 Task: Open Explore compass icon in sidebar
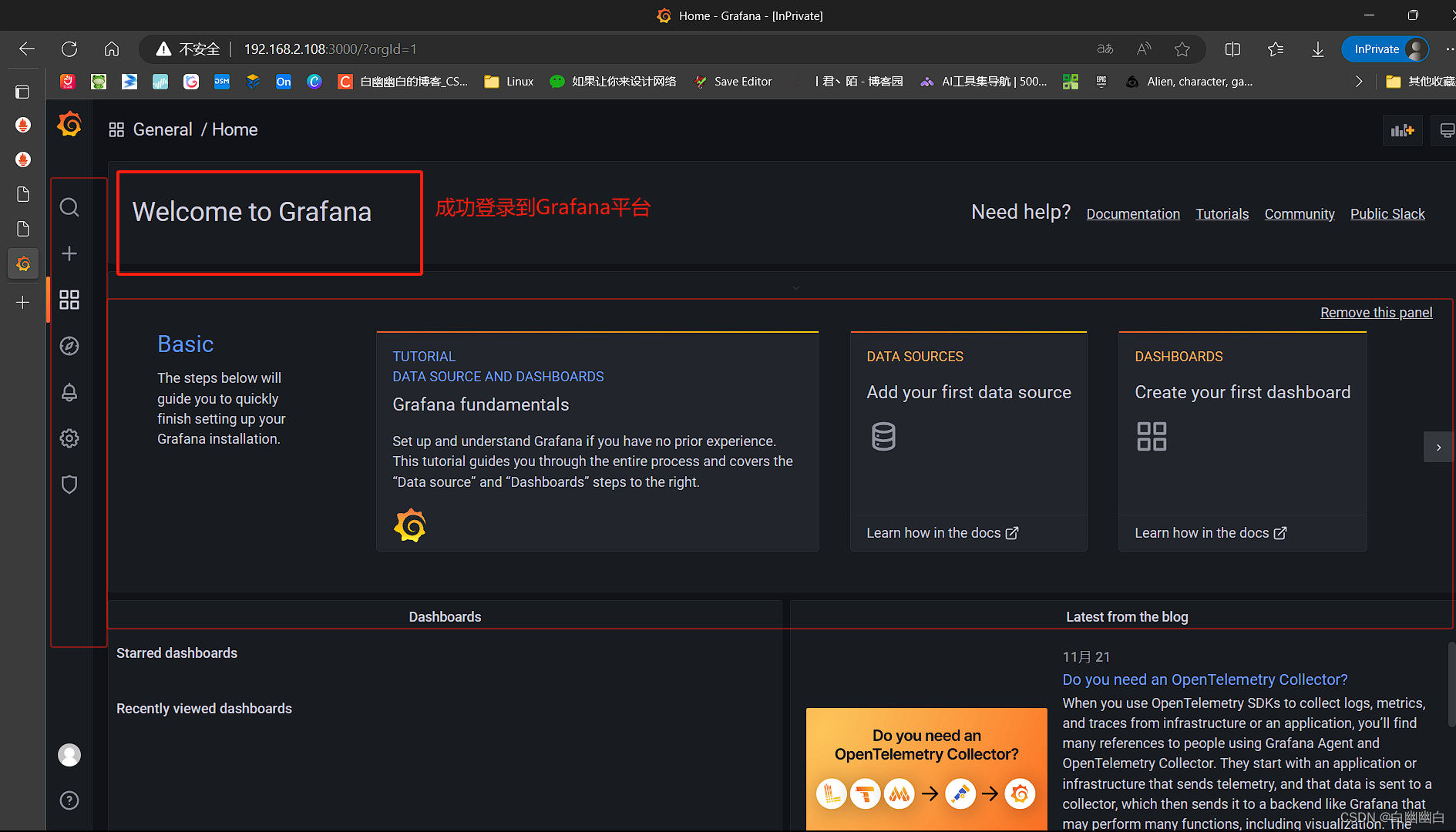[x=69, y=346]
